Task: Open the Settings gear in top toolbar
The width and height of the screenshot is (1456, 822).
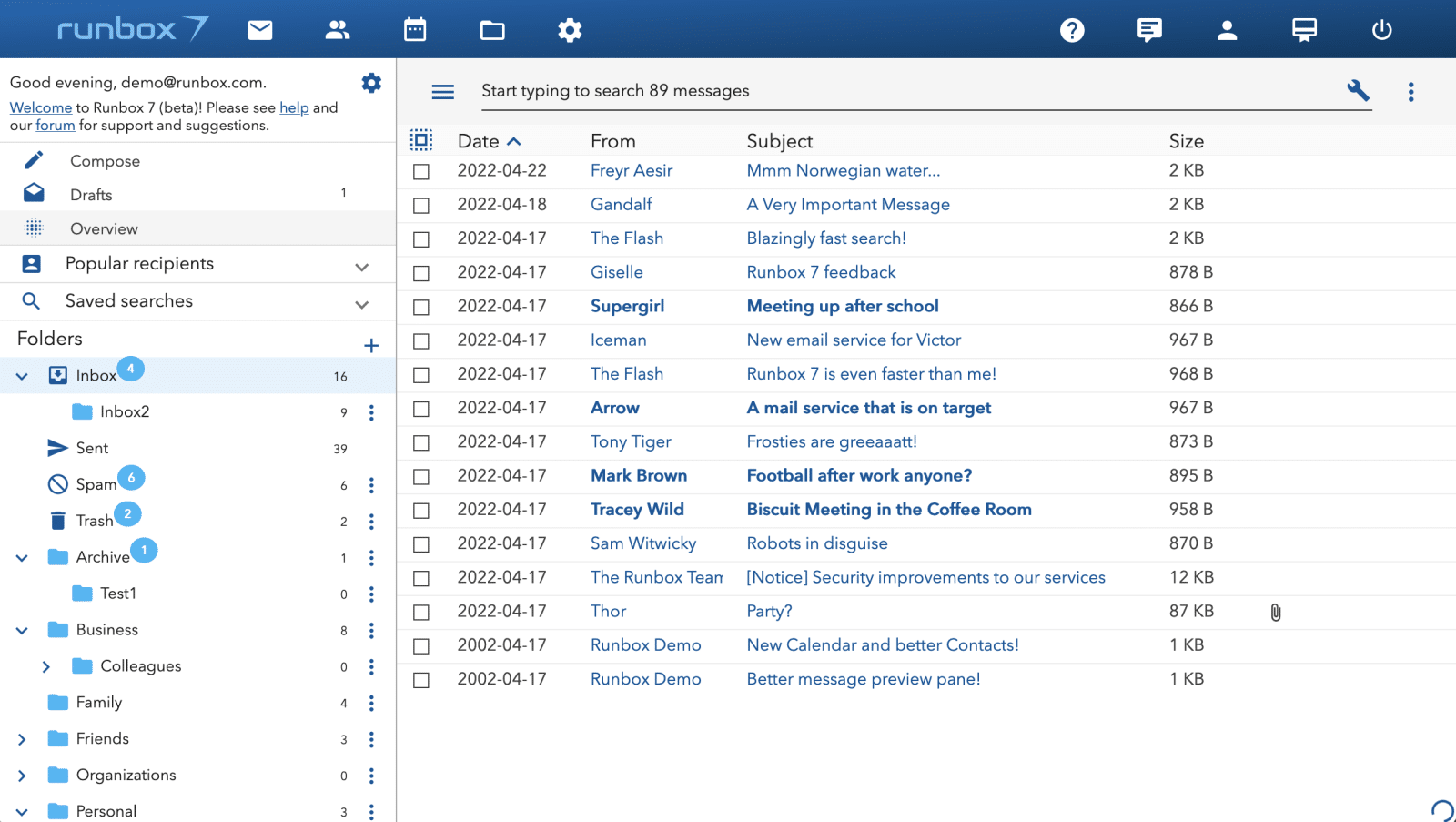Action: (x=570, y=29)
